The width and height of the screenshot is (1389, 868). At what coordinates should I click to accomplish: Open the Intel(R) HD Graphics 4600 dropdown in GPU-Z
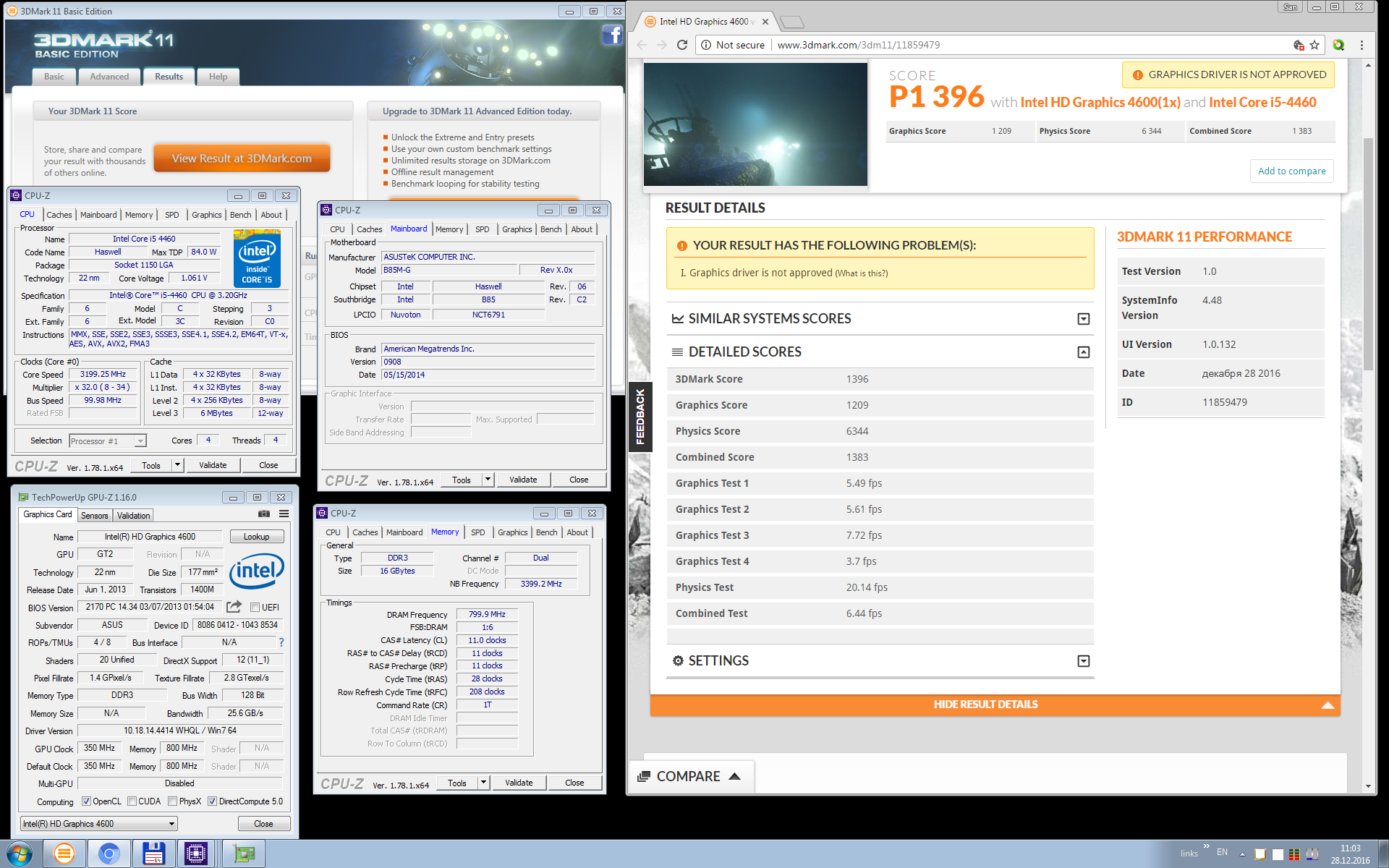[x=99, y=823]
